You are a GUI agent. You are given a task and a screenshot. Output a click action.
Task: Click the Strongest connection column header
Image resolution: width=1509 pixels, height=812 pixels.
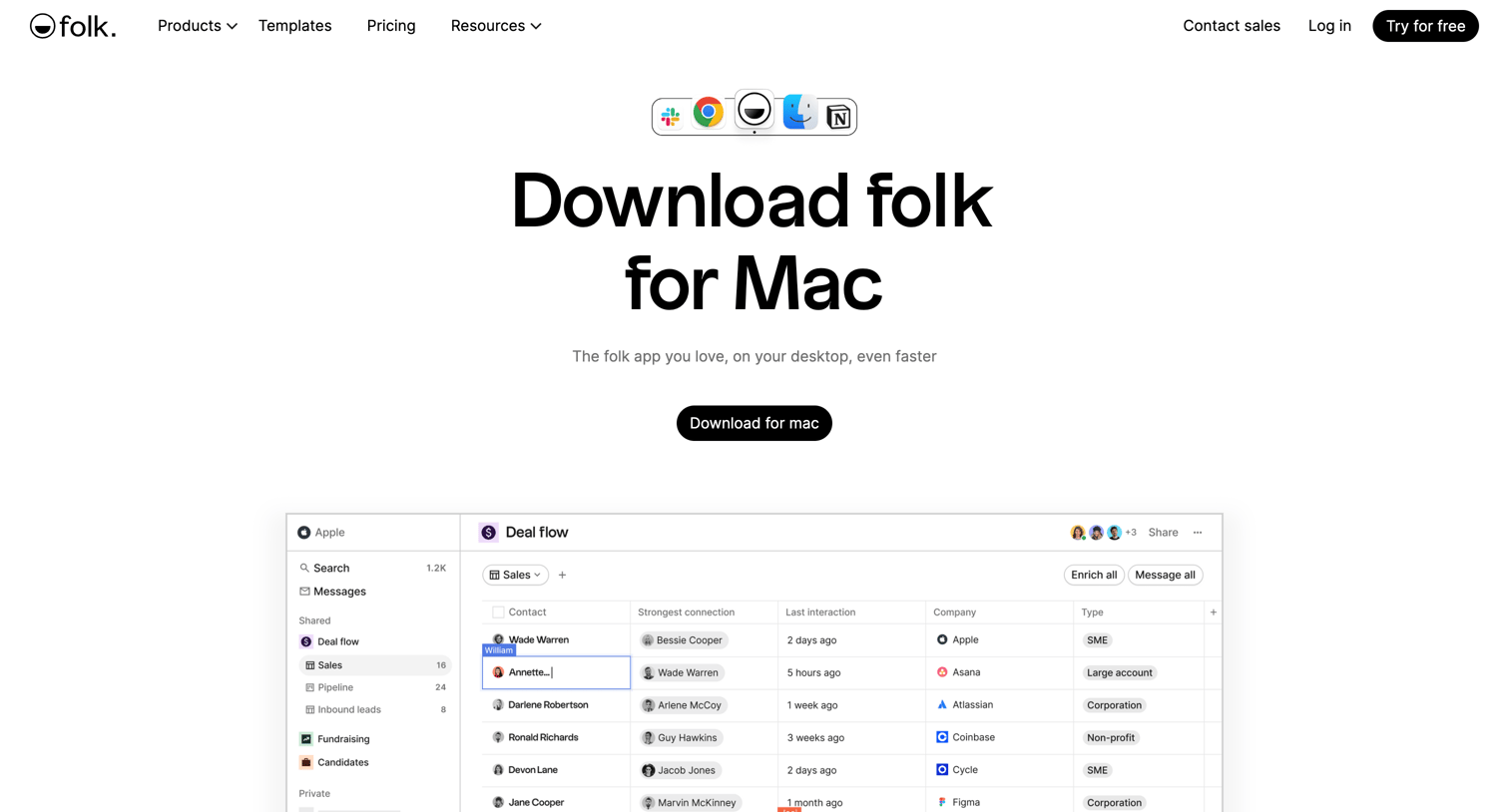click(x=687, y=612)
